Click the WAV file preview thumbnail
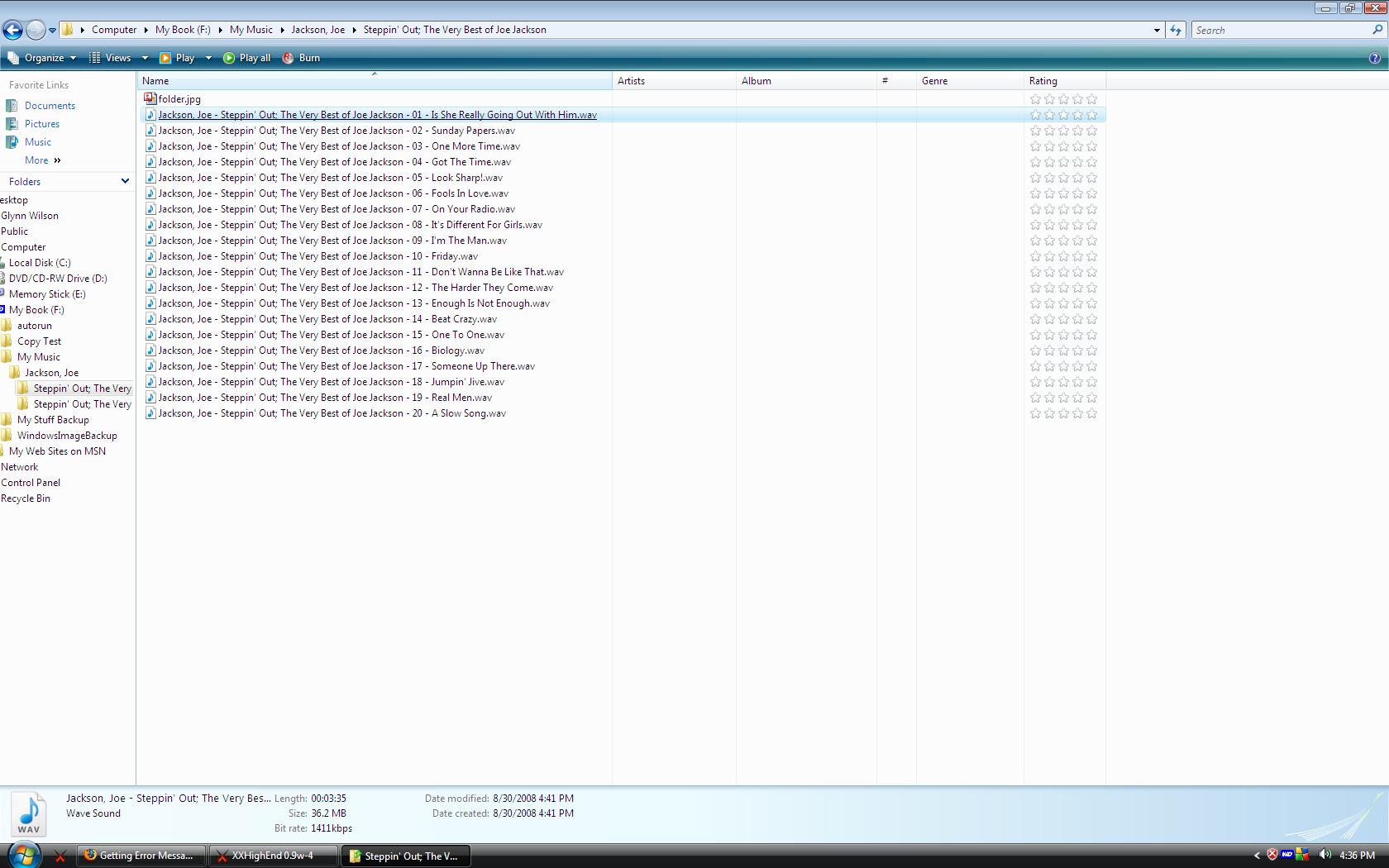 [x=29, y=813]
